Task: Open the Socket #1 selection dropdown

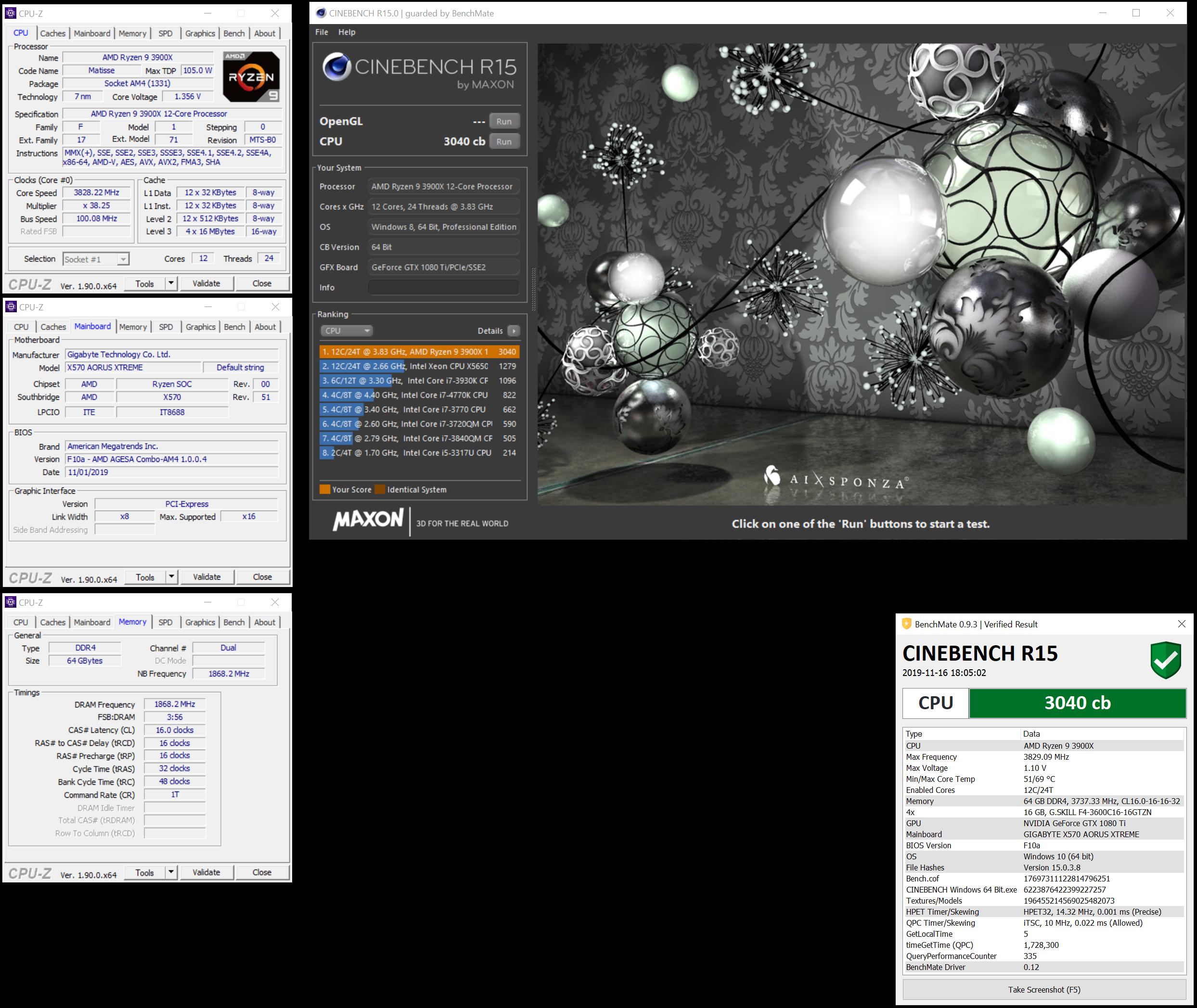Action: coord(96,259)
